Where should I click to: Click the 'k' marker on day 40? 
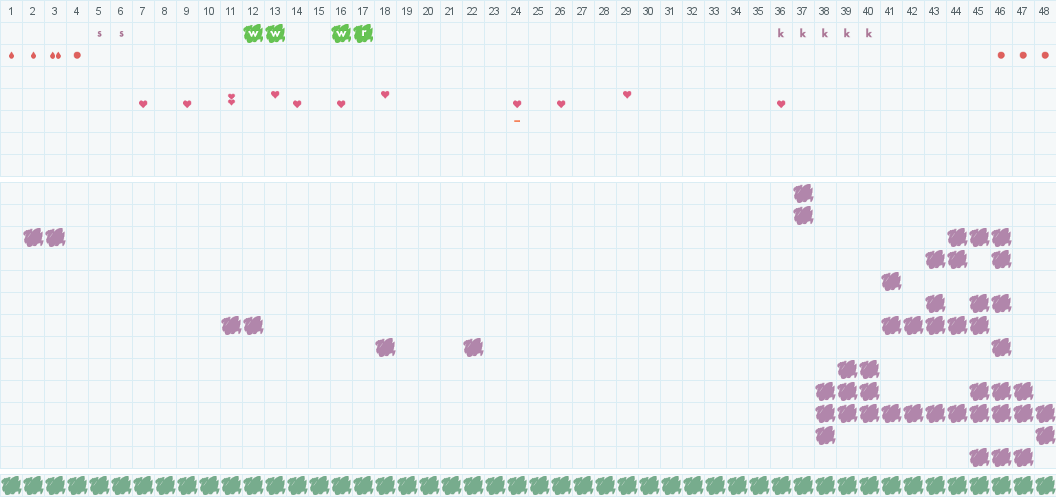tap(869, 33)
